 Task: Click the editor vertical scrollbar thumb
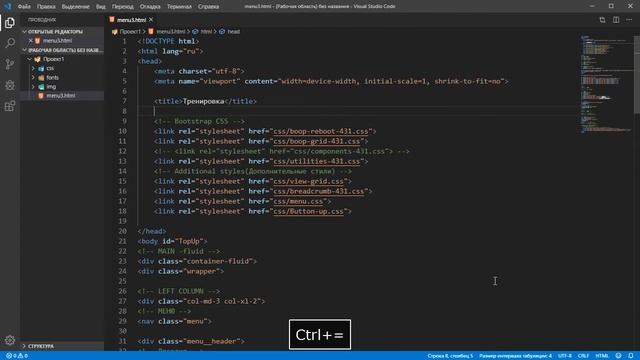pos(637,74)
